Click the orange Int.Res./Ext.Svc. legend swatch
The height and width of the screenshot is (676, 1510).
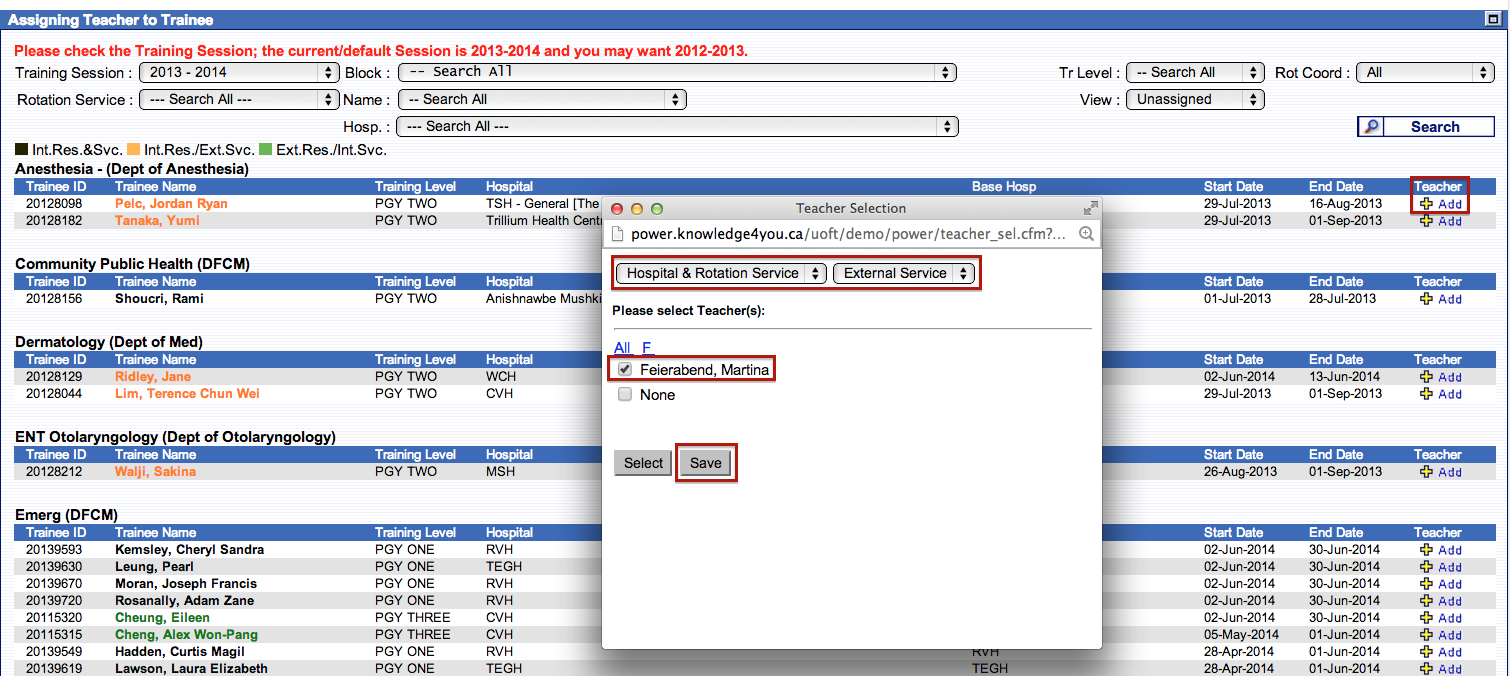coord(133,150)
